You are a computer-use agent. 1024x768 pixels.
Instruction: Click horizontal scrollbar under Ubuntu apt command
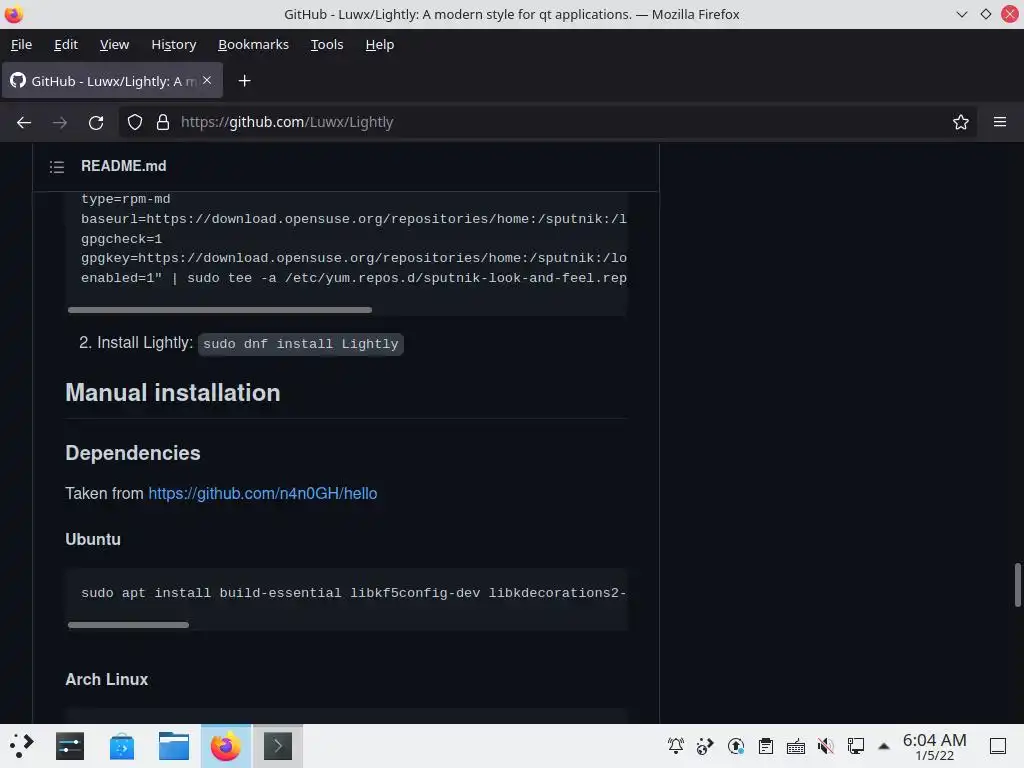(128, 625)
